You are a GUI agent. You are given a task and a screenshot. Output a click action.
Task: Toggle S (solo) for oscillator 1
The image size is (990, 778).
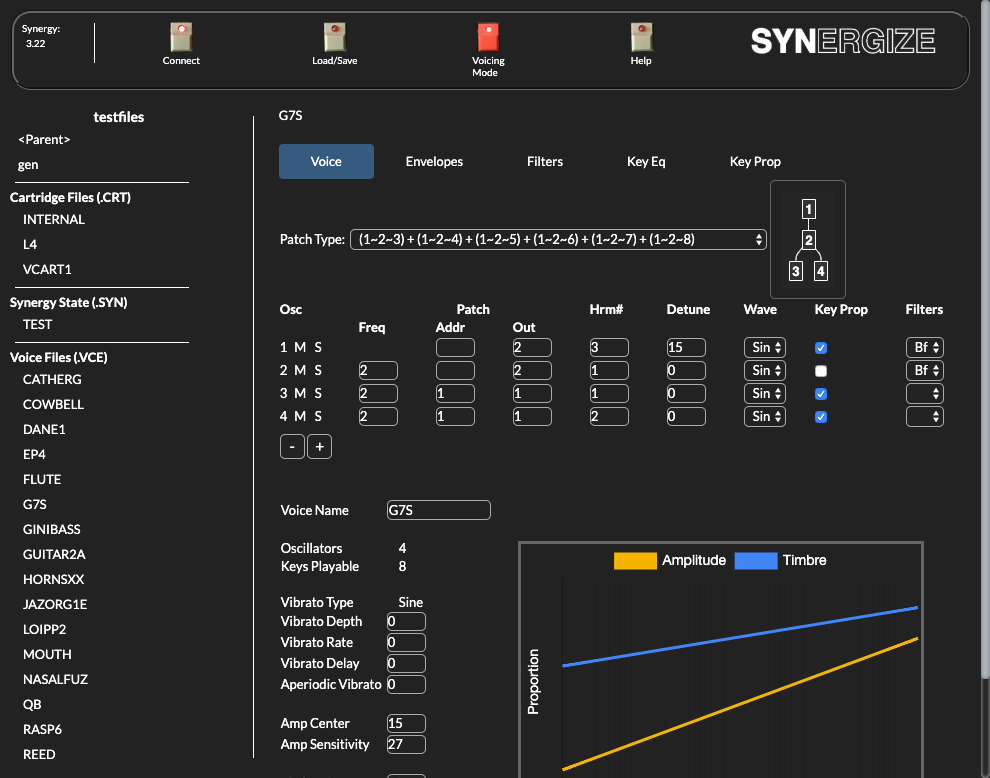point(318,347)
